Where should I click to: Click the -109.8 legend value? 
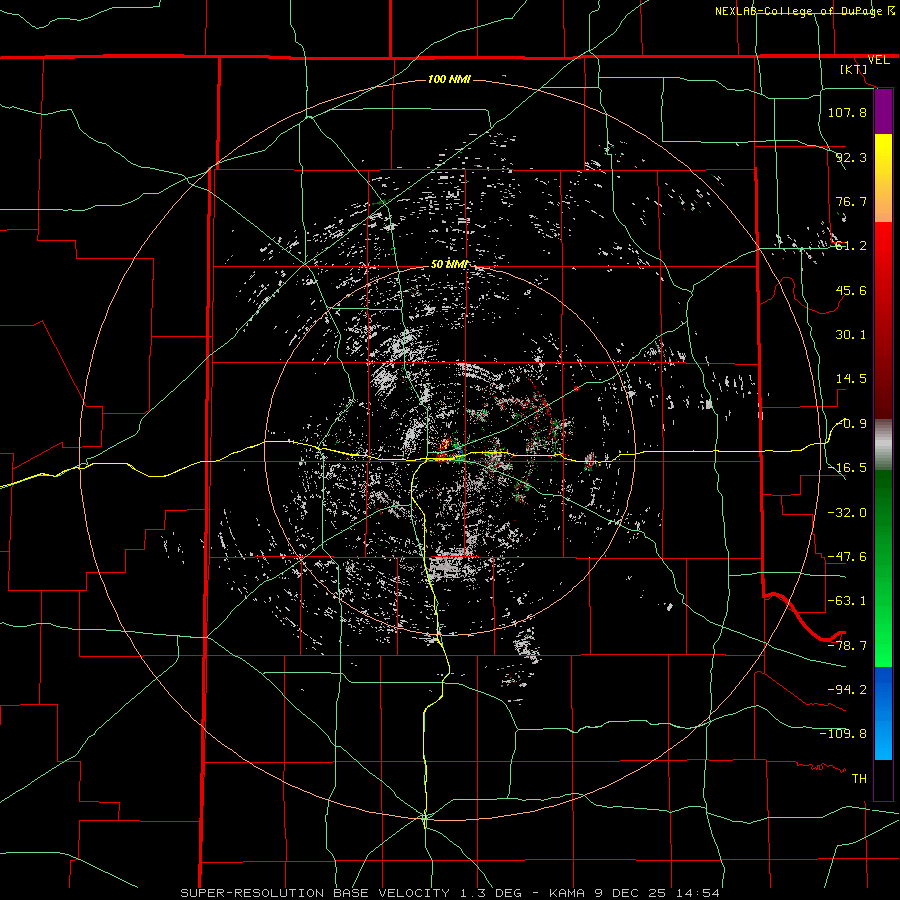[x=843, y=734]
